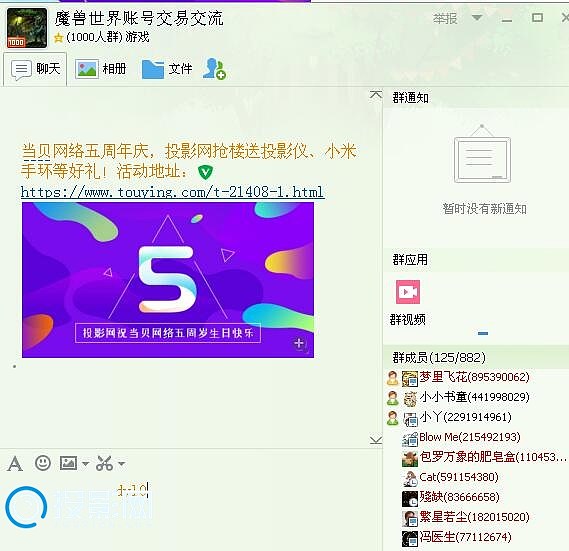Expand the dropdown arrow next to 举报
569x551 pixels.
click(x=477, y=17)
